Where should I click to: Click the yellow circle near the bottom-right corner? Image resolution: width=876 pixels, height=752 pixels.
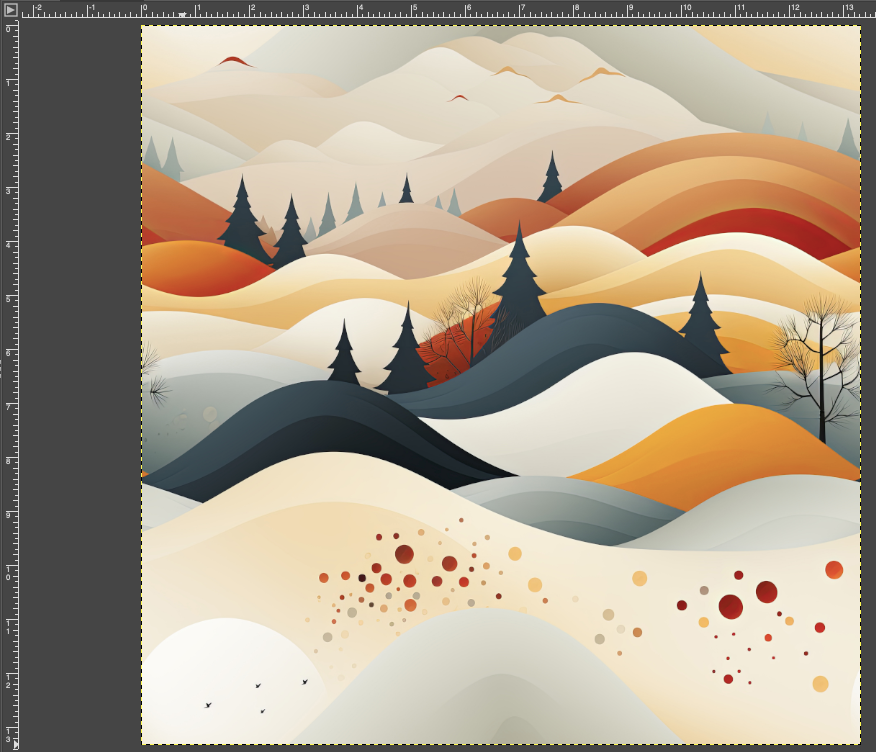pos(820,684)
